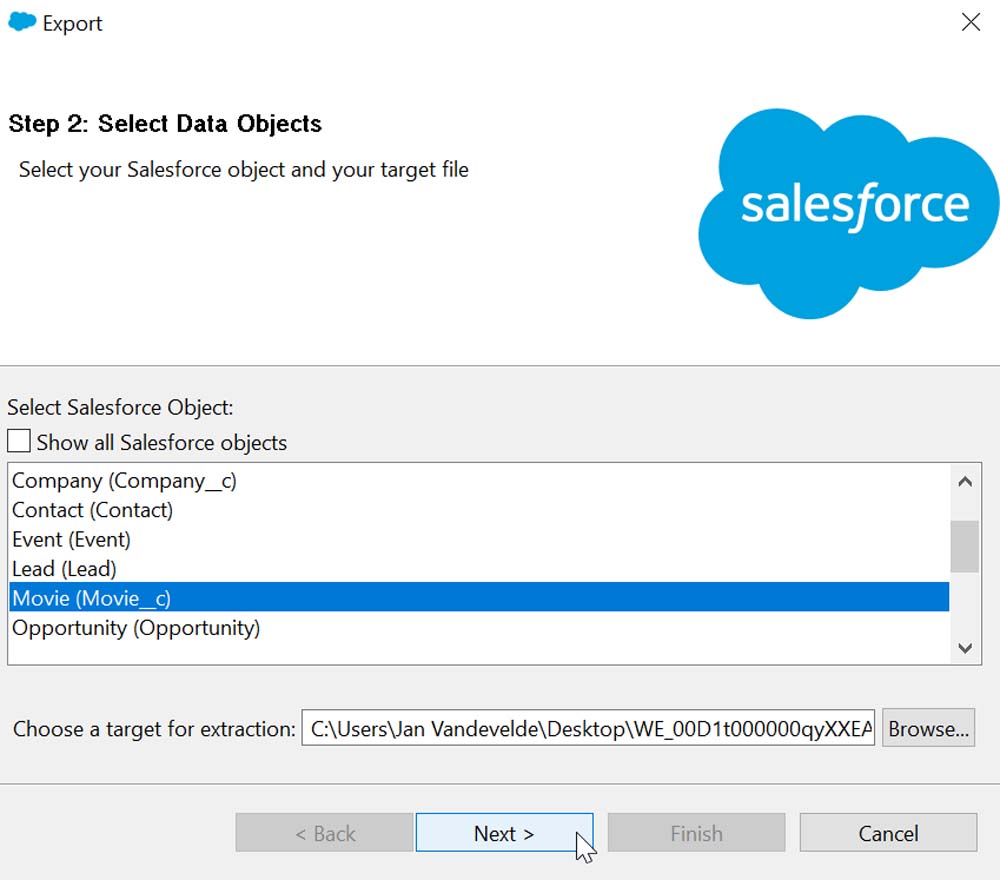The height and width of the screenshot is (880, 1000).
Task: Click the object list scrollbar thumb
Action: click(x=964, y=546)
